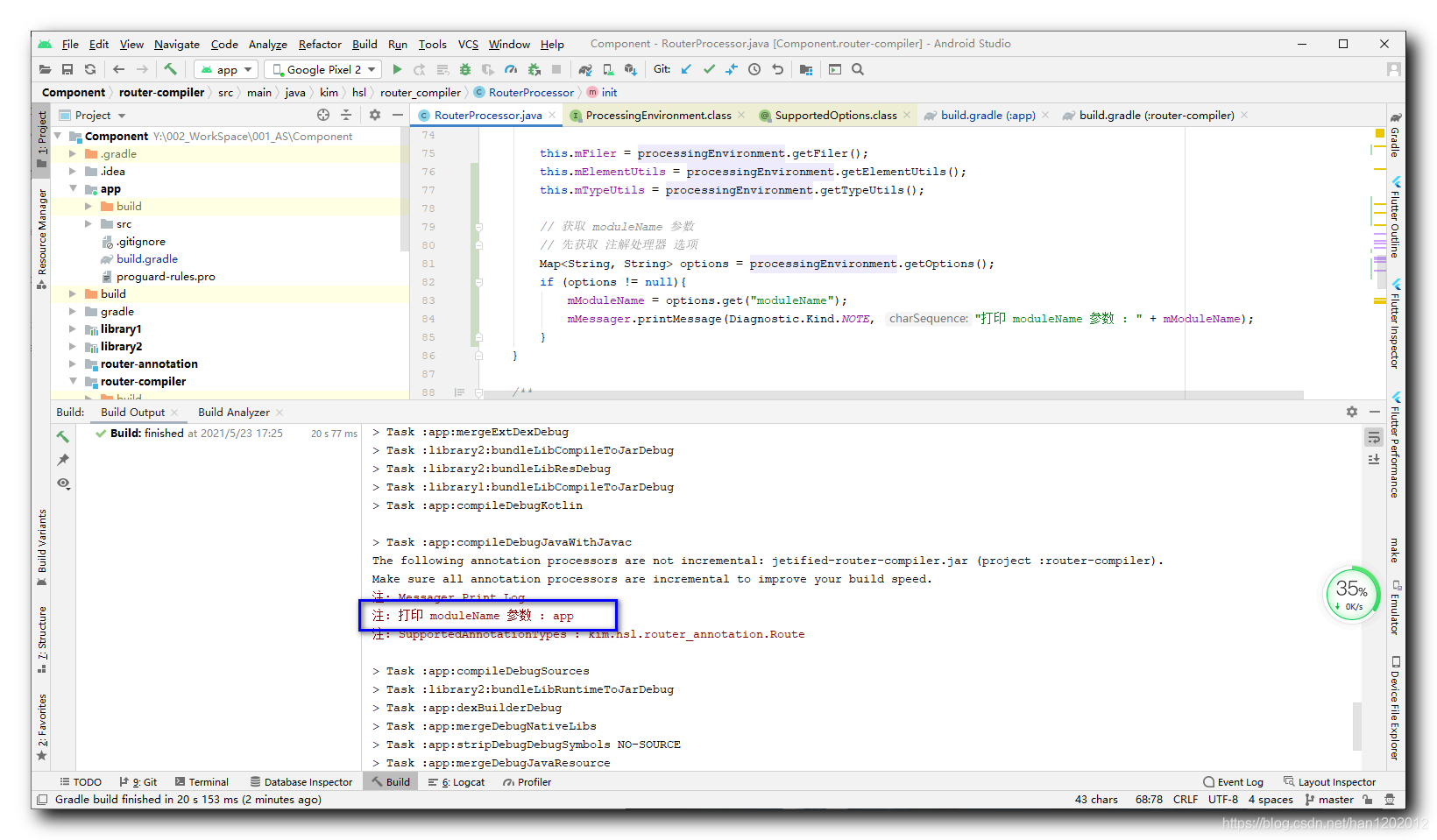This screenshot has width=1437, height=840.
Task: Toggle the Structure side panel
Action: pyautogui.click(x=41, y=639)
